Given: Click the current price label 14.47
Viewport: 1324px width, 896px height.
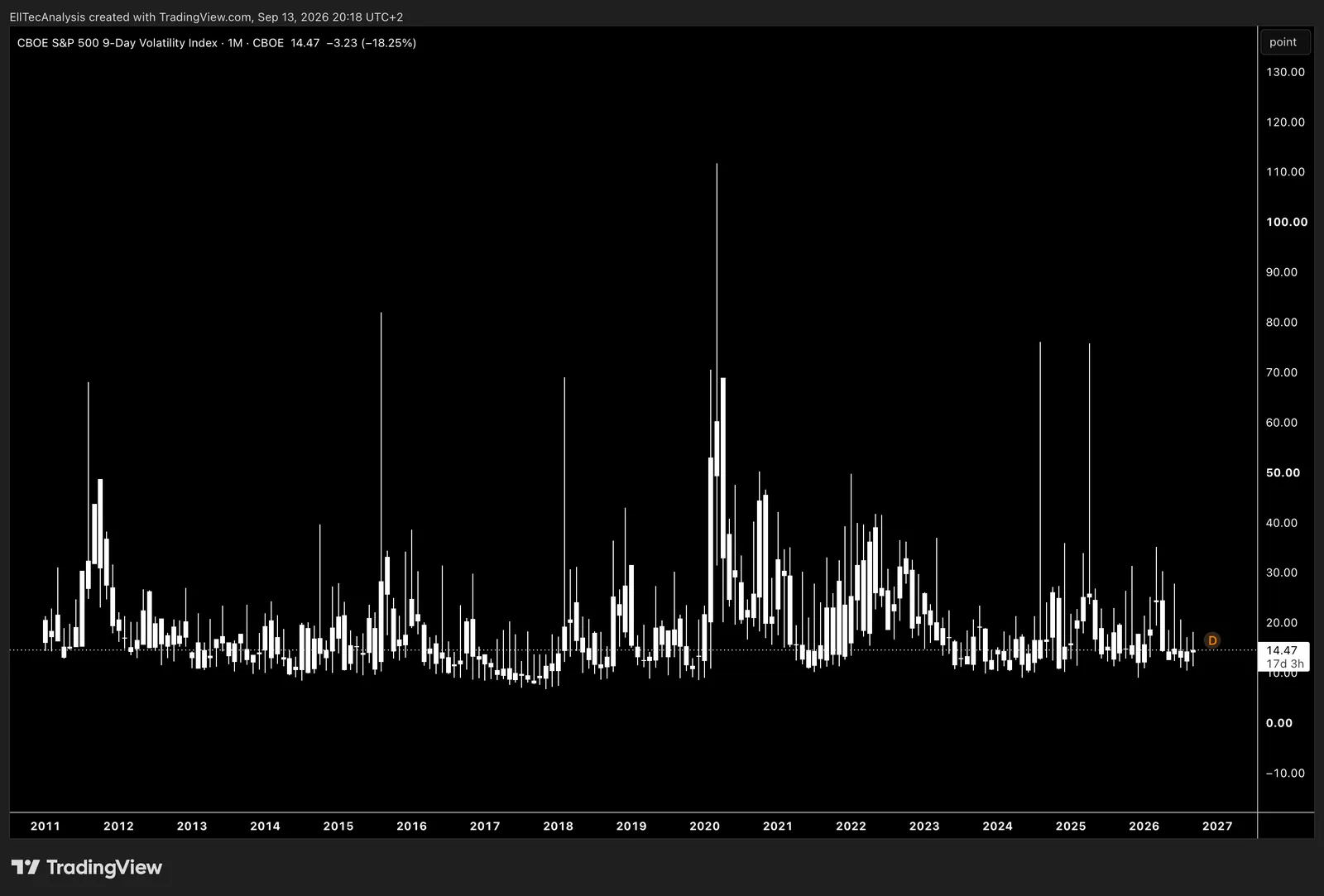Looking at the screenshot, I should tap(1282, 650).
